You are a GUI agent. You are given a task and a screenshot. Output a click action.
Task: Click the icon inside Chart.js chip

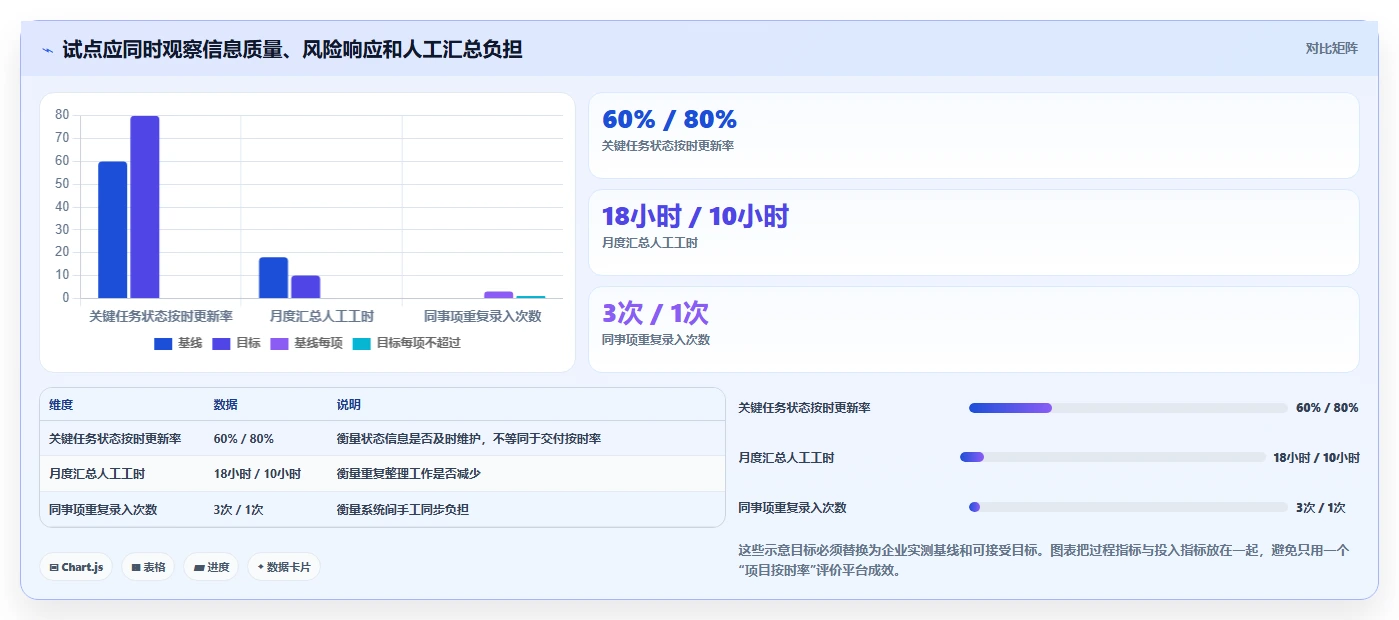pos(54,567)
